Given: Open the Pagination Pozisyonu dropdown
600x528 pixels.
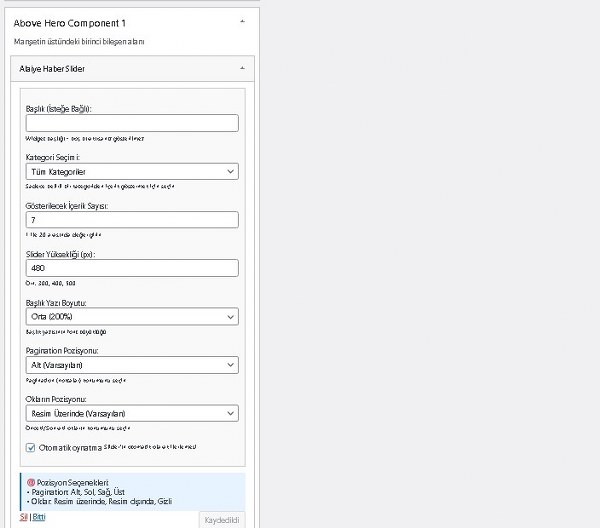Looking at the screenshot, I should pos(131,365).
